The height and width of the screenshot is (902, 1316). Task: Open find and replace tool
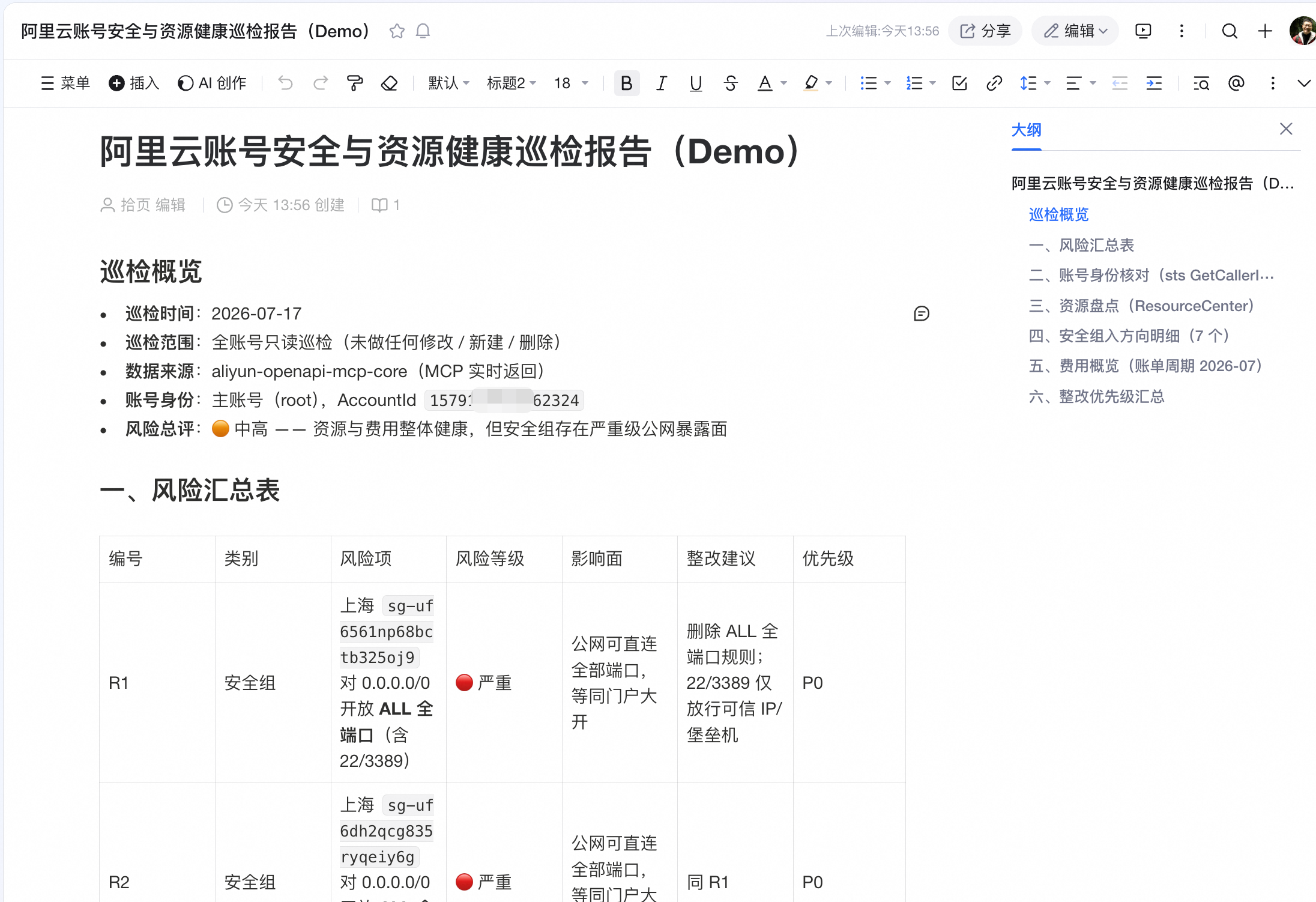coord(1201,83)
